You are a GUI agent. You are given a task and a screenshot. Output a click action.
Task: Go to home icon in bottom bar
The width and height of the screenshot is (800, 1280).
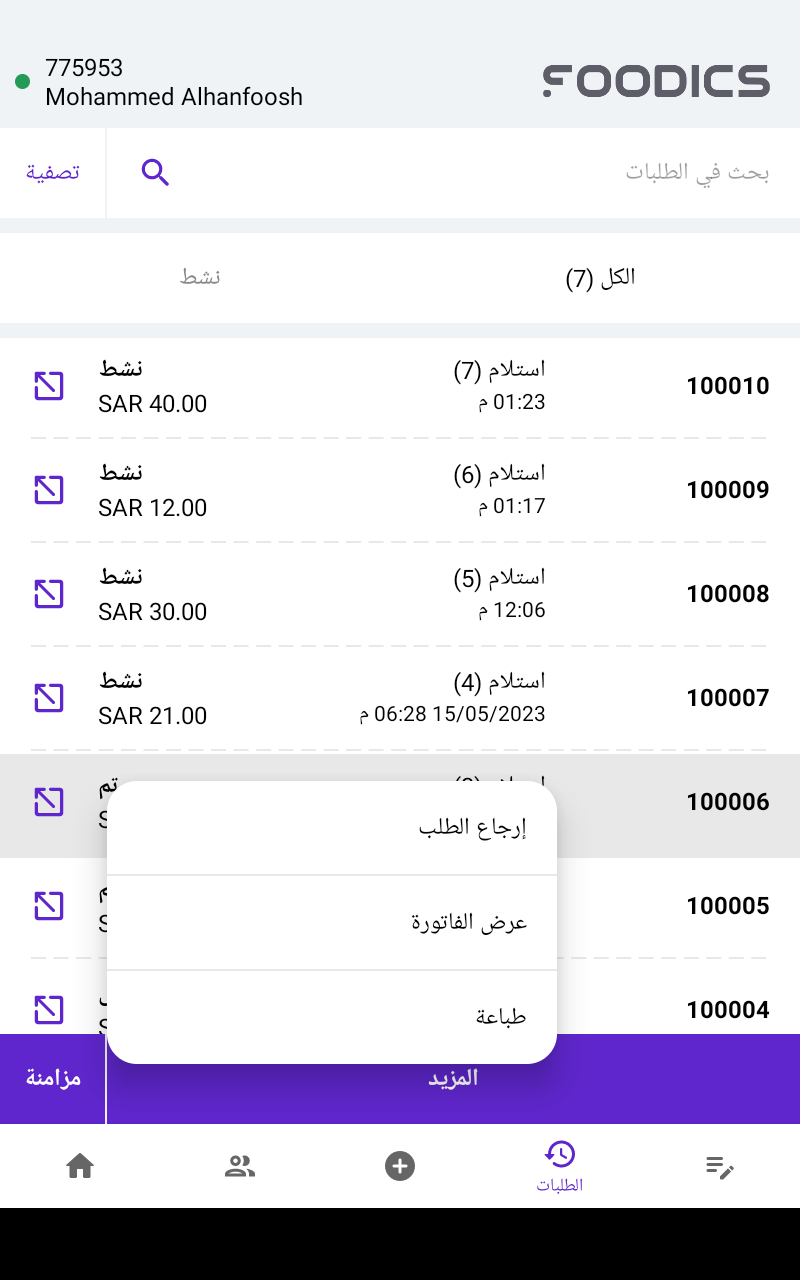pos(80,1166)
